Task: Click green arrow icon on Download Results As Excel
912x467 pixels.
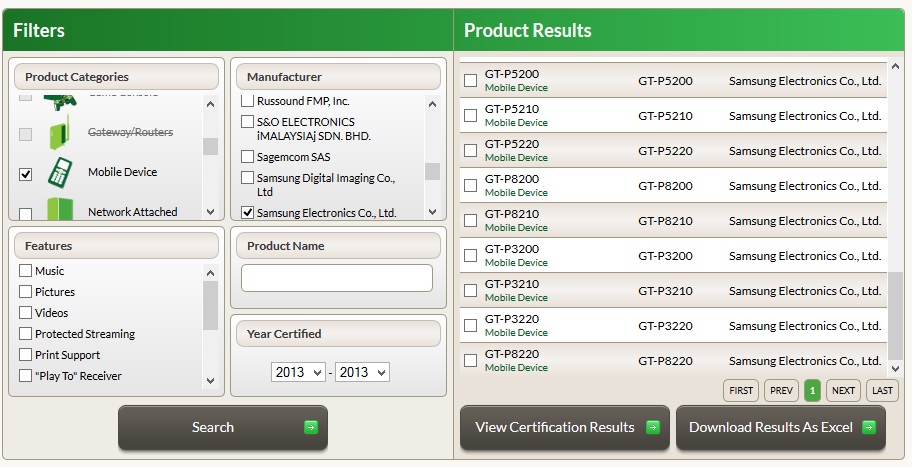Action: point(868,427)
